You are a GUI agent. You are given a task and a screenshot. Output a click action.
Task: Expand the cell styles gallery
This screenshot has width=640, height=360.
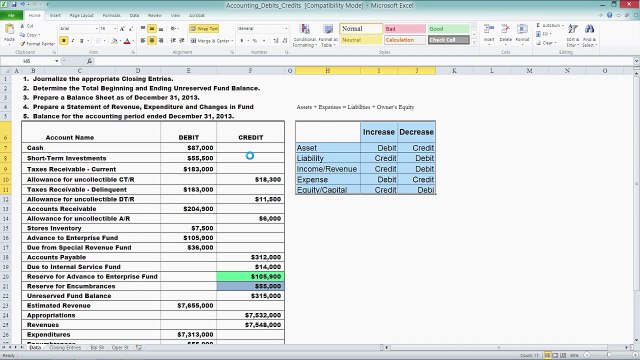(474, 43)
